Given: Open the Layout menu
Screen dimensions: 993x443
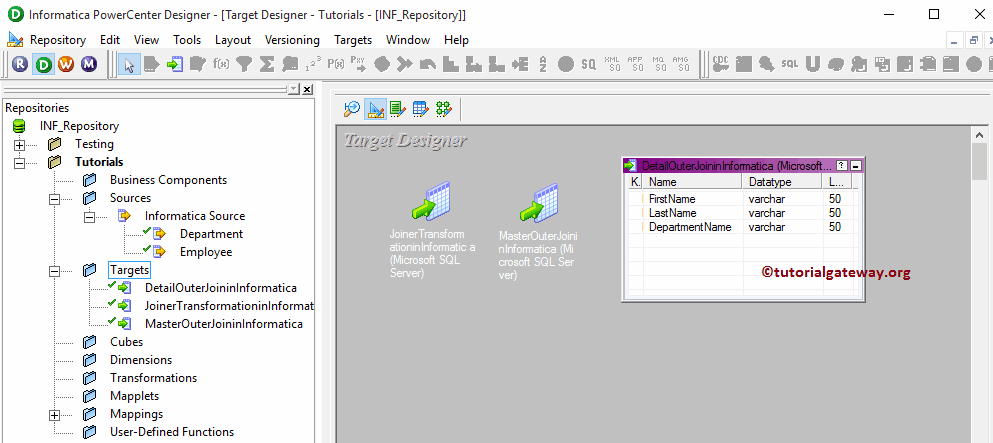Looking at the screenshot, I should (x=232, y=40).
